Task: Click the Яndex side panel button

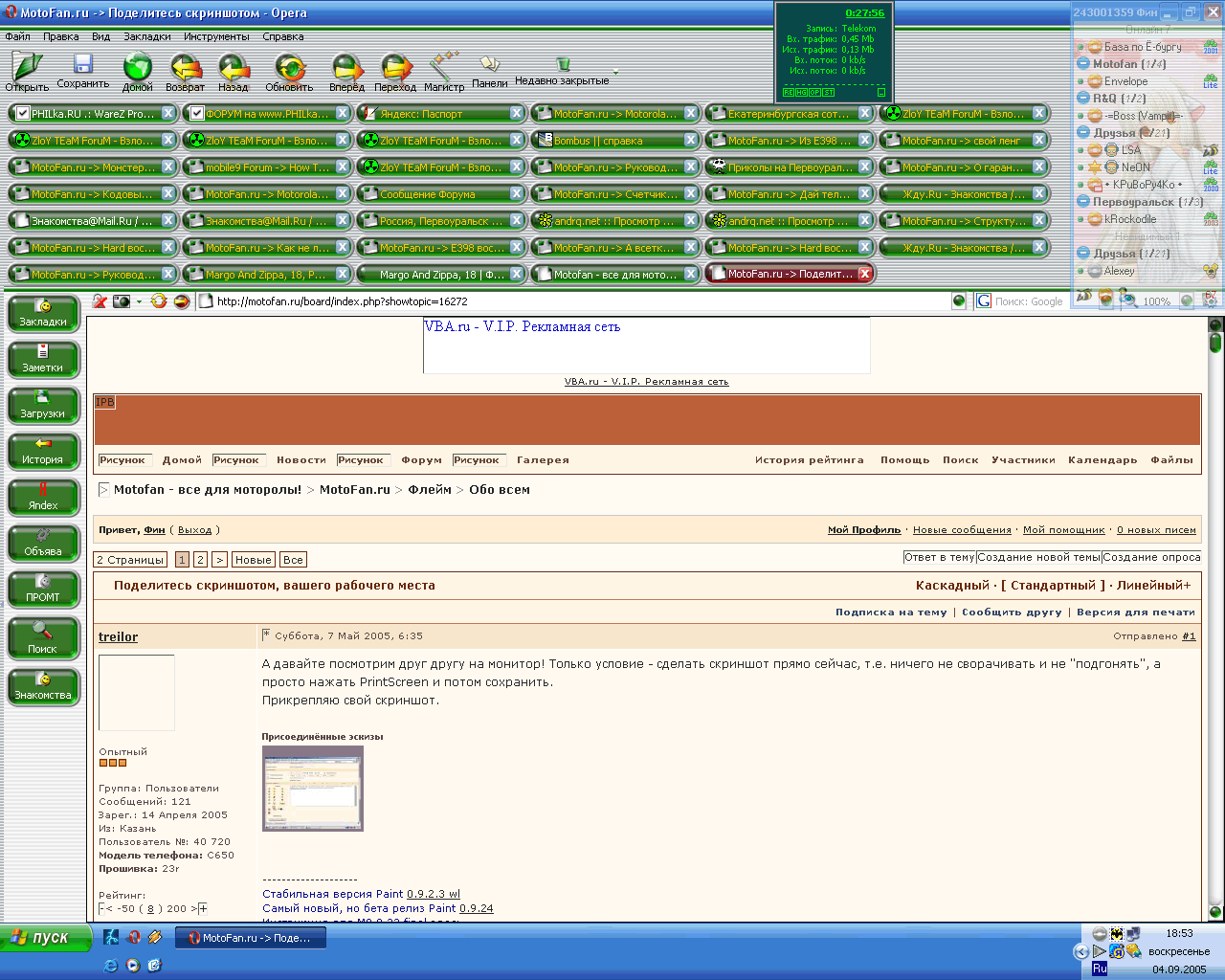Action: [x=43, y=498]
